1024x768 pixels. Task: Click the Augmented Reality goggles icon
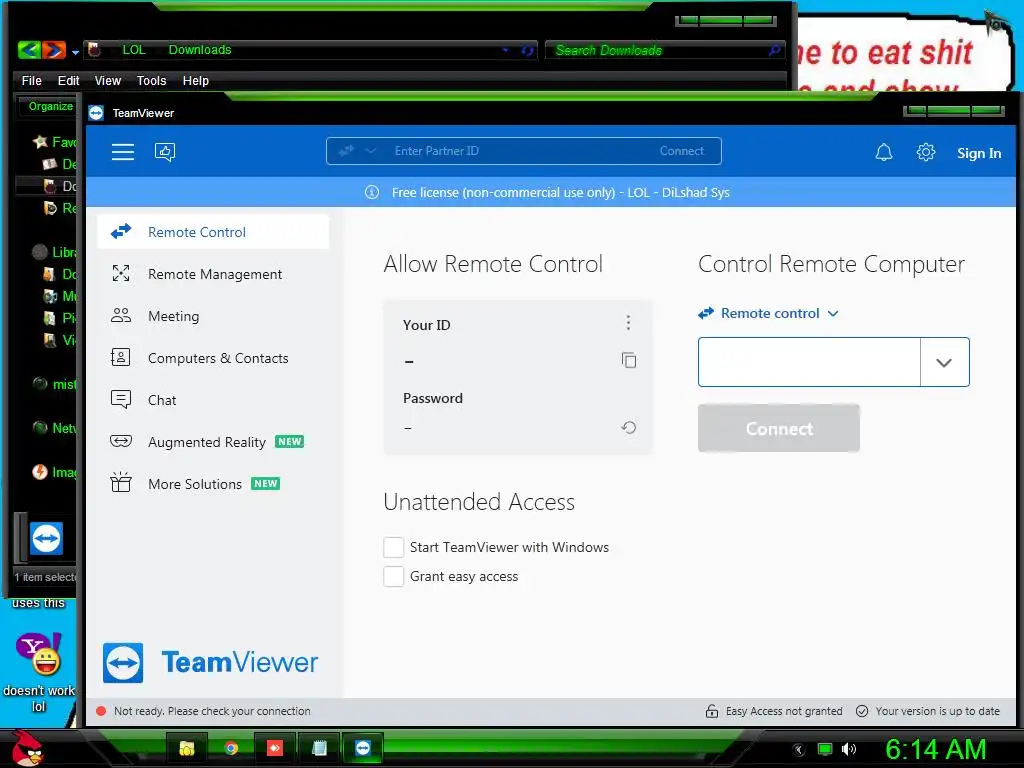(121, 441)
